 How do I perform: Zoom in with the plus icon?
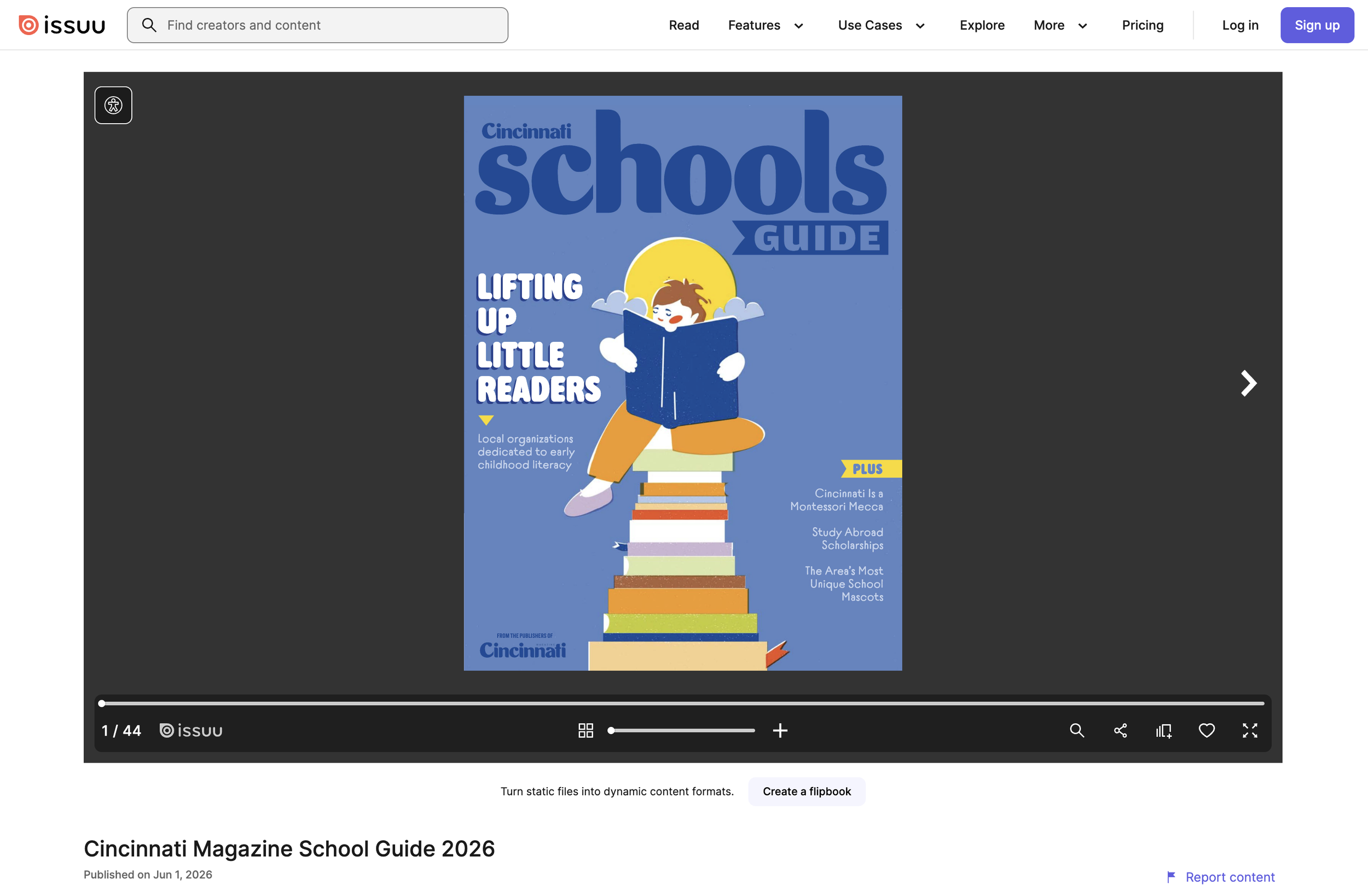tap(780, 730)
